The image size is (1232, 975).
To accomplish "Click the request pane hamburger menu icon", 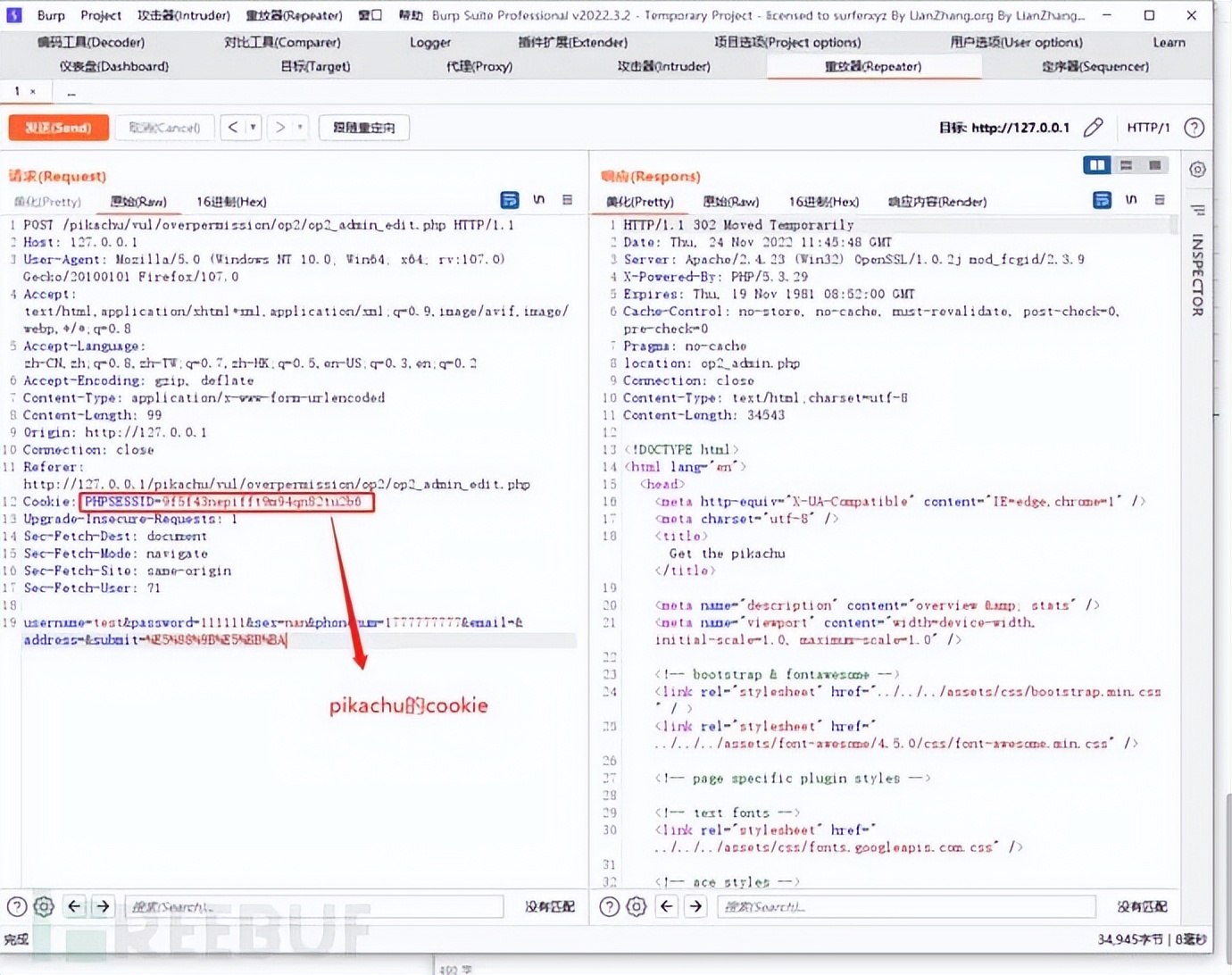I will [x=567, y=200].
